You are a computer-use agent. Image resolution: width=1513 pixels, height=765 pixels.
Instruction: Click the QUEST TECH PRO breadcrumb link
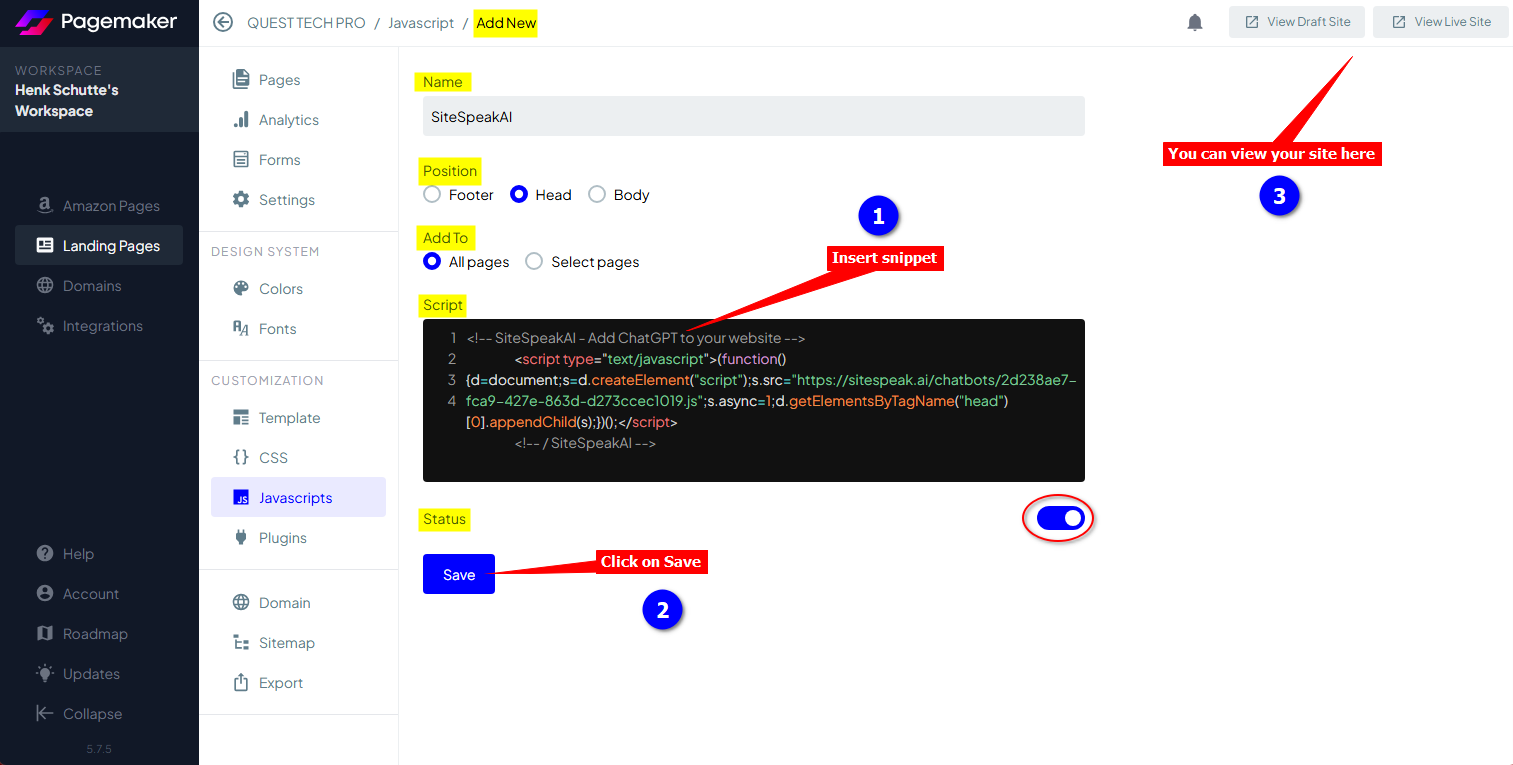(306, 23)
